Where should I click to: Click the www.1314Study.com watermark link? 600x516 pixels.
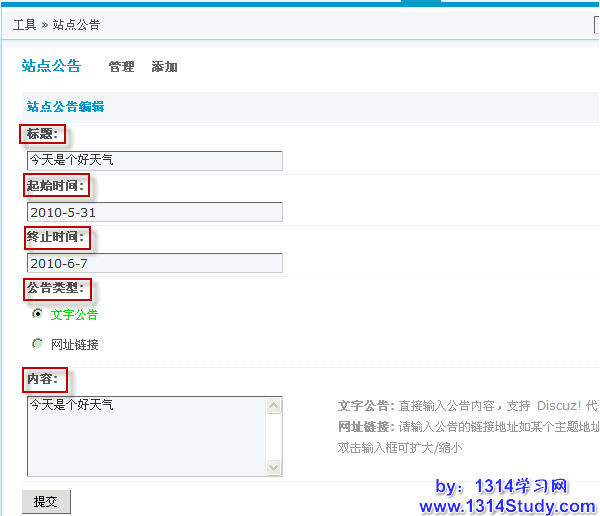click(508, 506)
